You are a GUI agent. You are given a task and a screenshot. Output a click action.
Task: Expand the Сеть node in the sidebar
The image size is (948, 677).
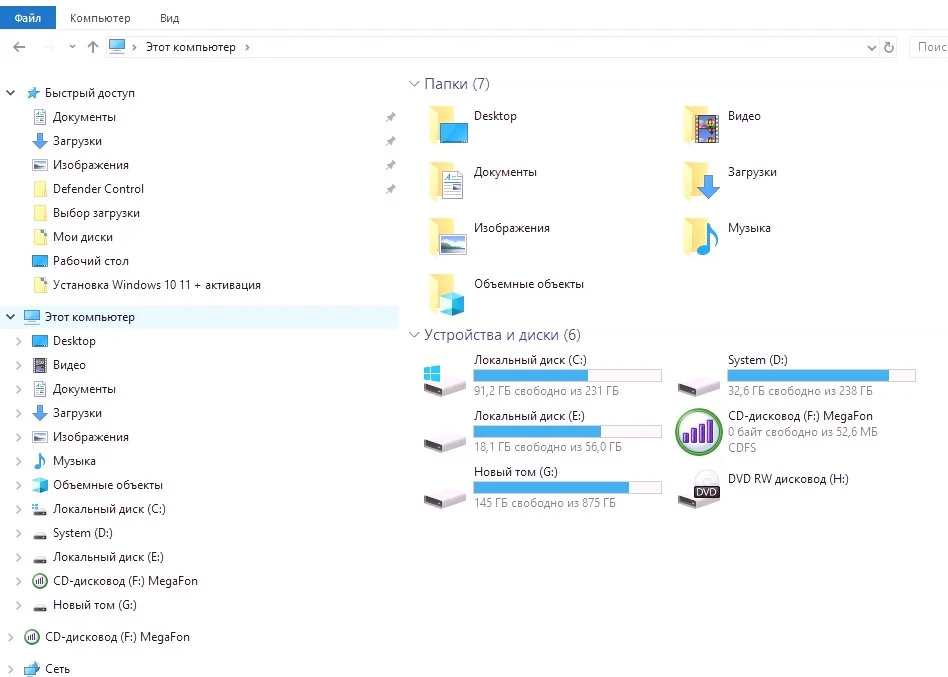click(11, 669)
